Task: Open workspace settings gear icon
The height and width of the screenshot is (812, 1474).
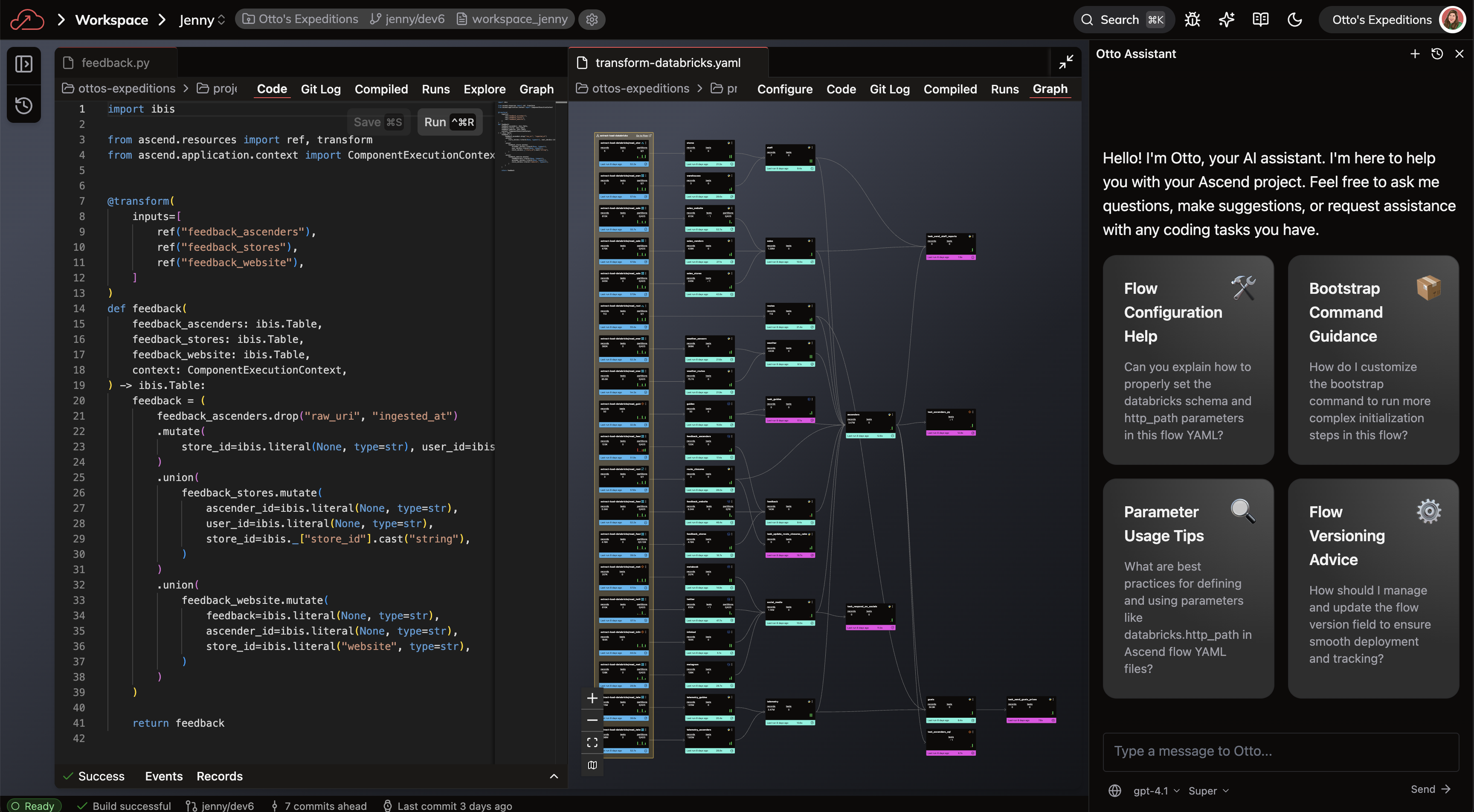Action: (592, 20)
